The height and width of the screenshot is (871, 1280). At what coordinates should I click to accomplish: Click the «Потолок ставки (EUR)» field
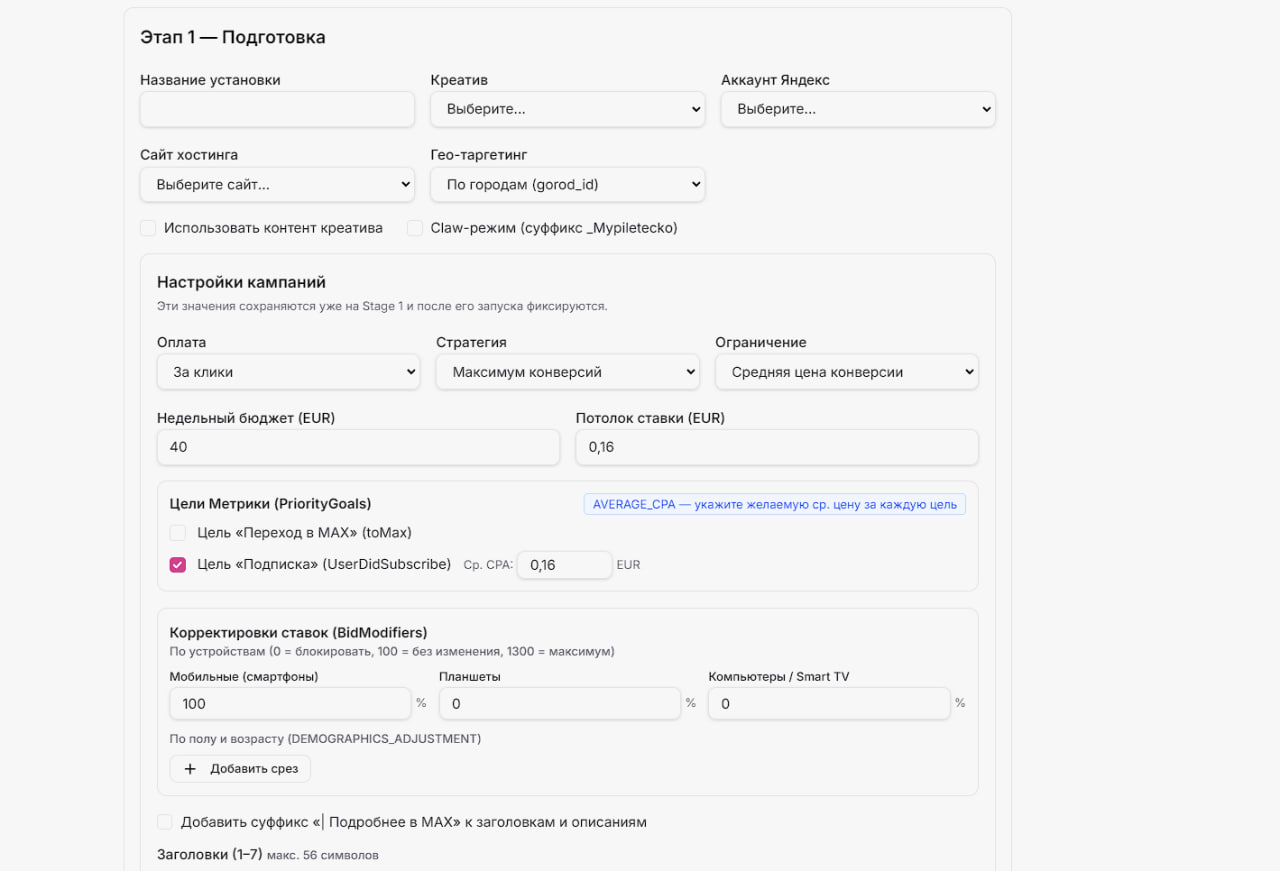coord(777,447)
